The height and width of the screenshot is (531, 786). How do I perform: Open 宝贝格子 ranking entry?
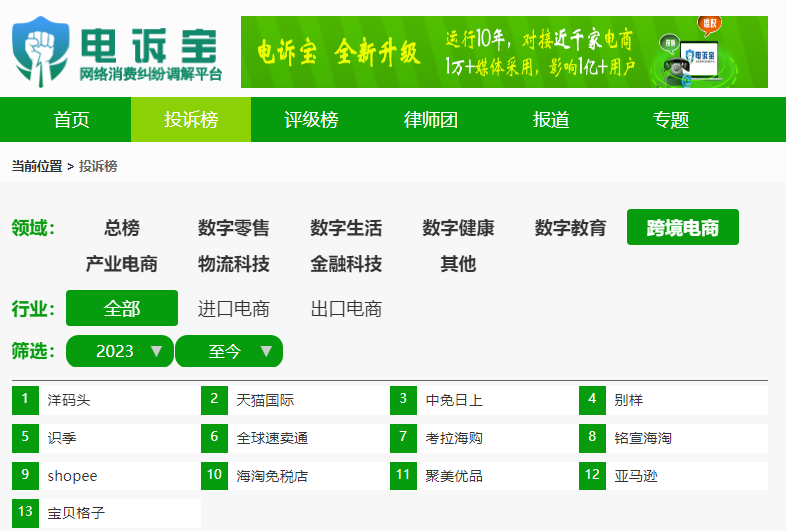pyautogui.click(x=76, y=513)
